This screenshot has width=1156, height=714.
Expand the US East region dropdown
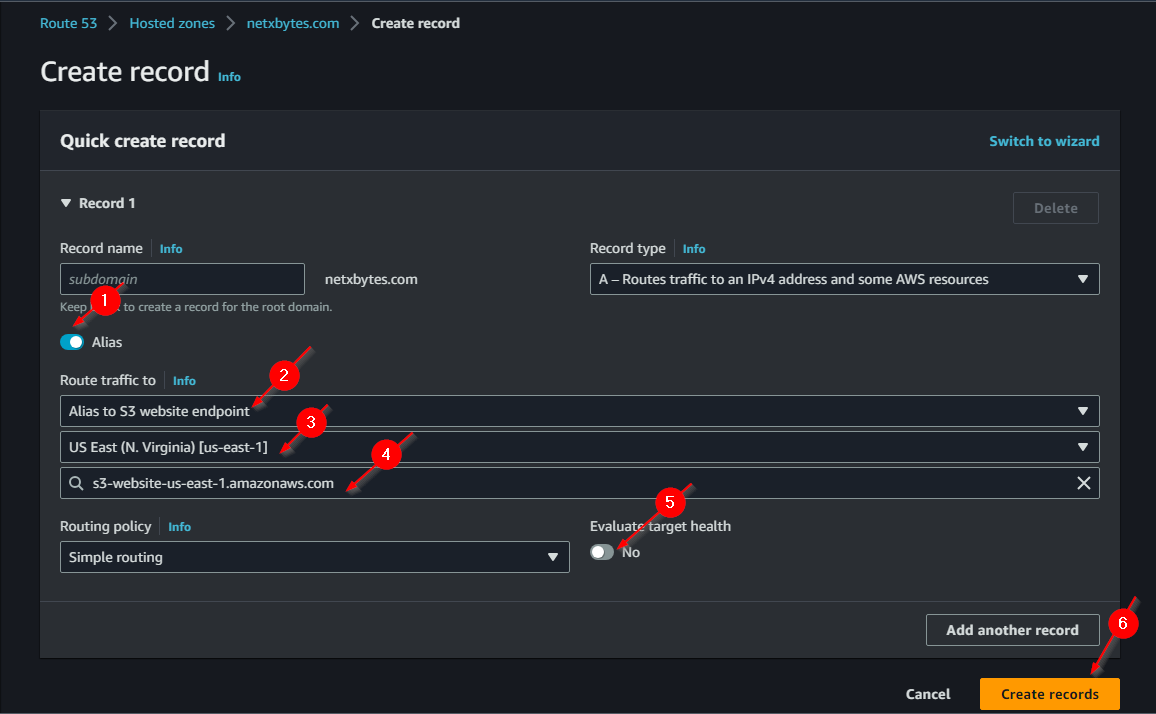[579, 447]
